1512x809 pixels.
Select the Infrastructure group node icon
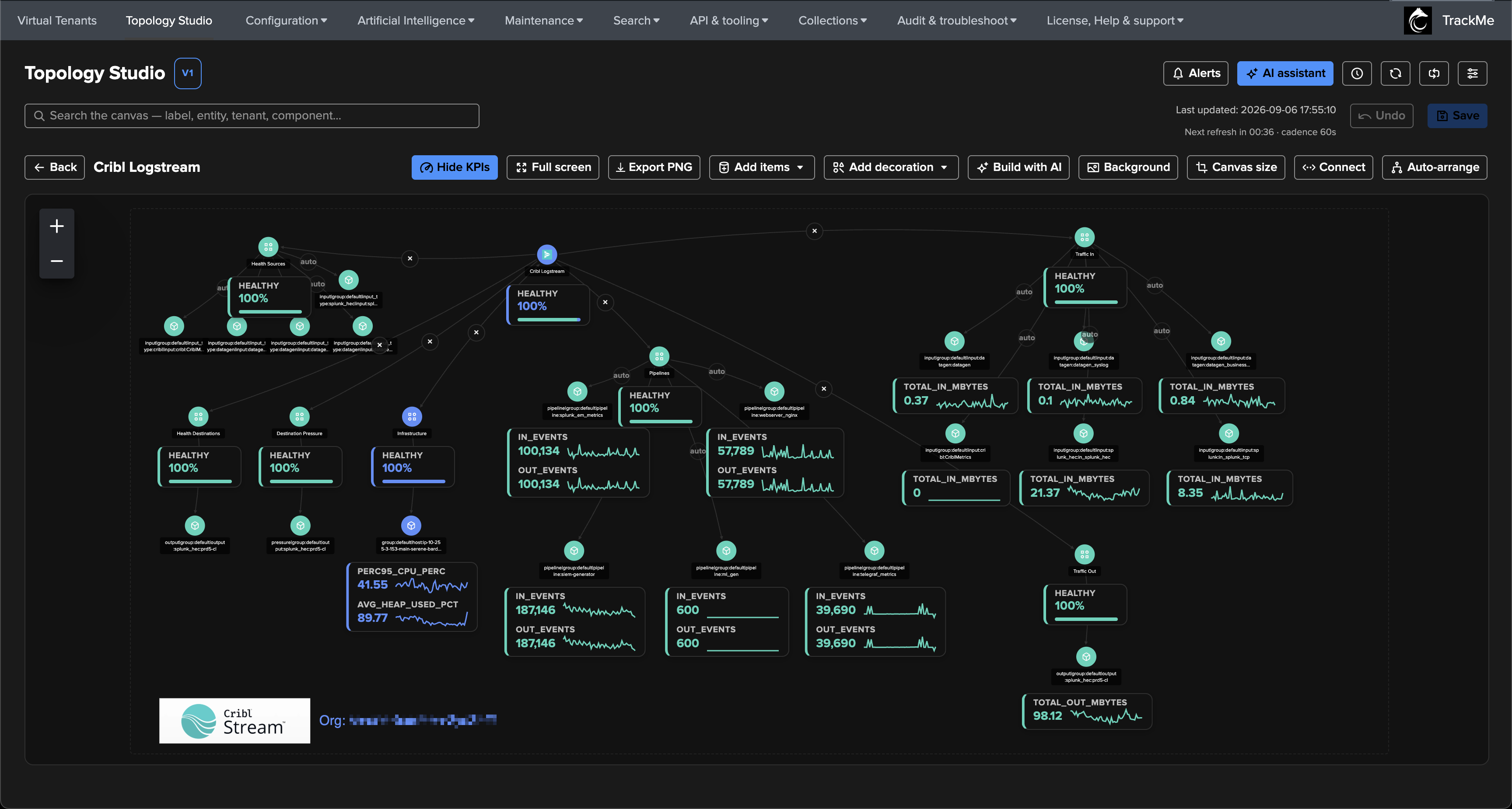[x=411, y=417]
